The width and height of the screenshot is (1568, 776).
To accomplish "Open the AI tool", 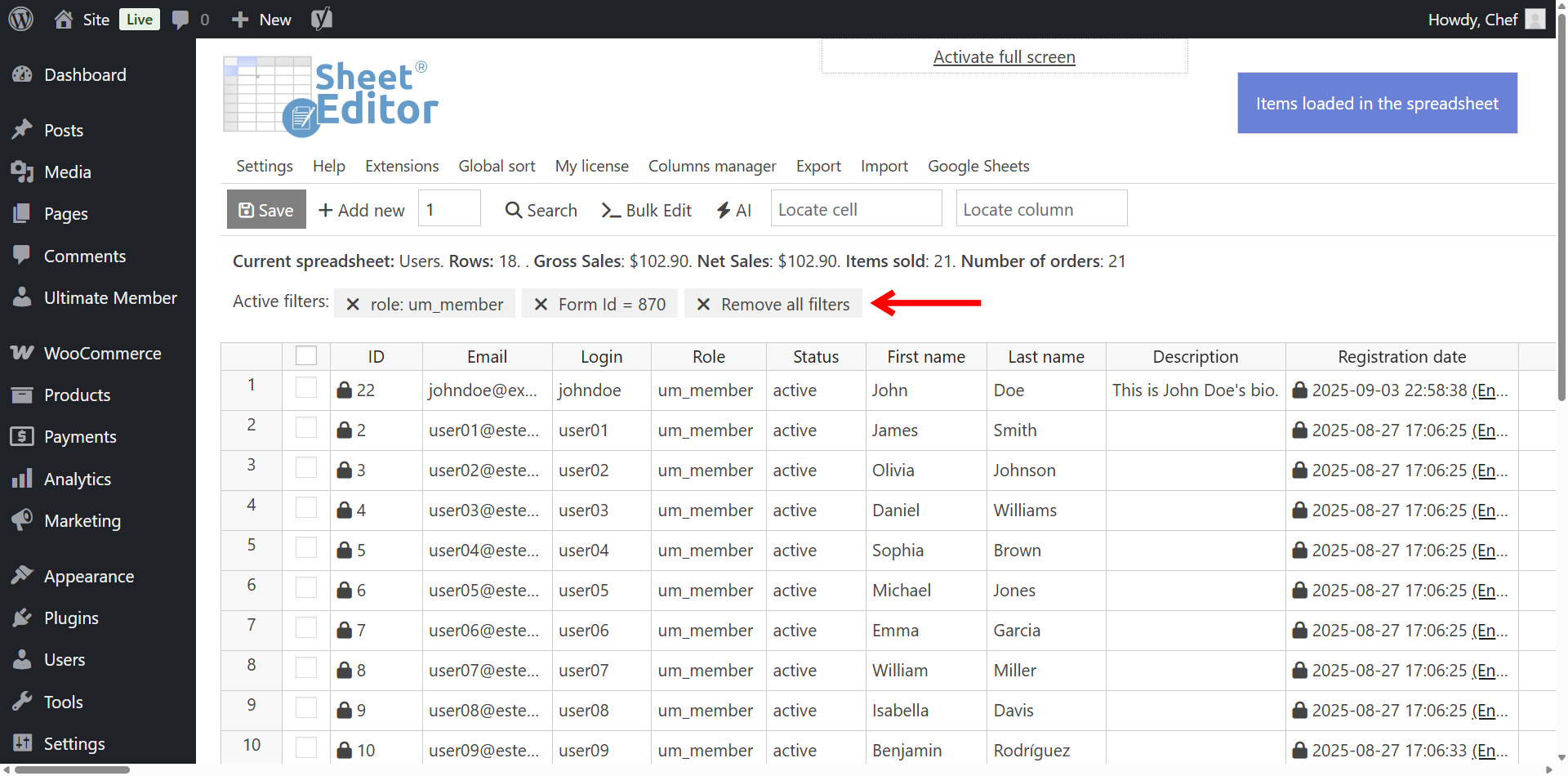I will (x=733, y=210).
